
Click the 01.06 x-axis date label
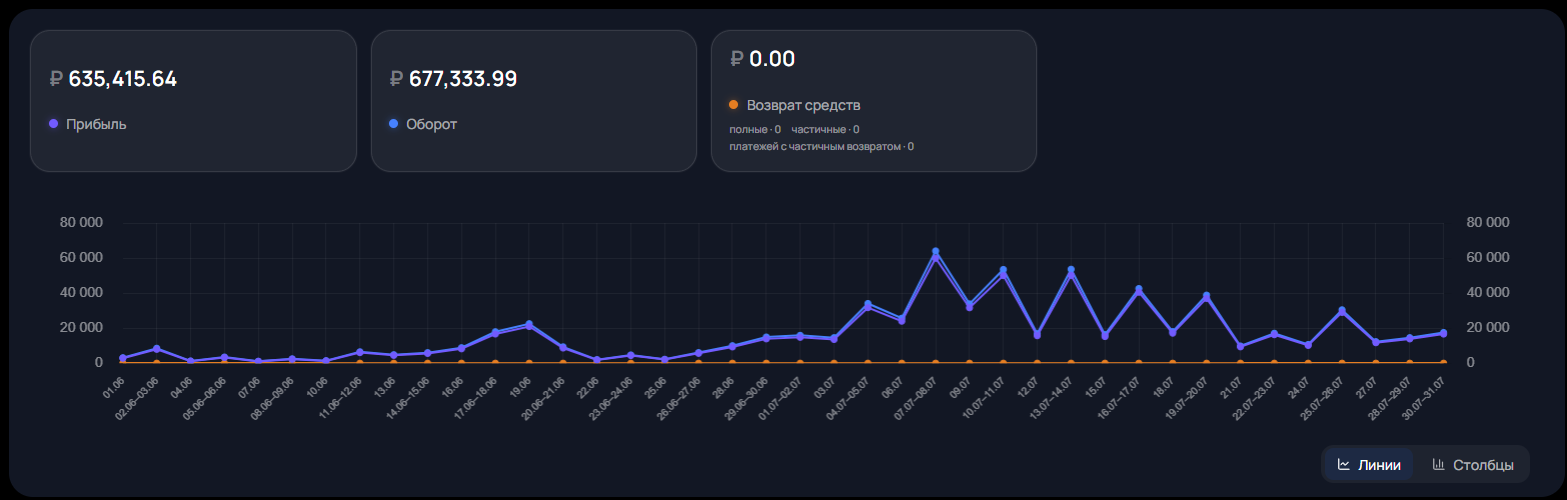[112, 385]
